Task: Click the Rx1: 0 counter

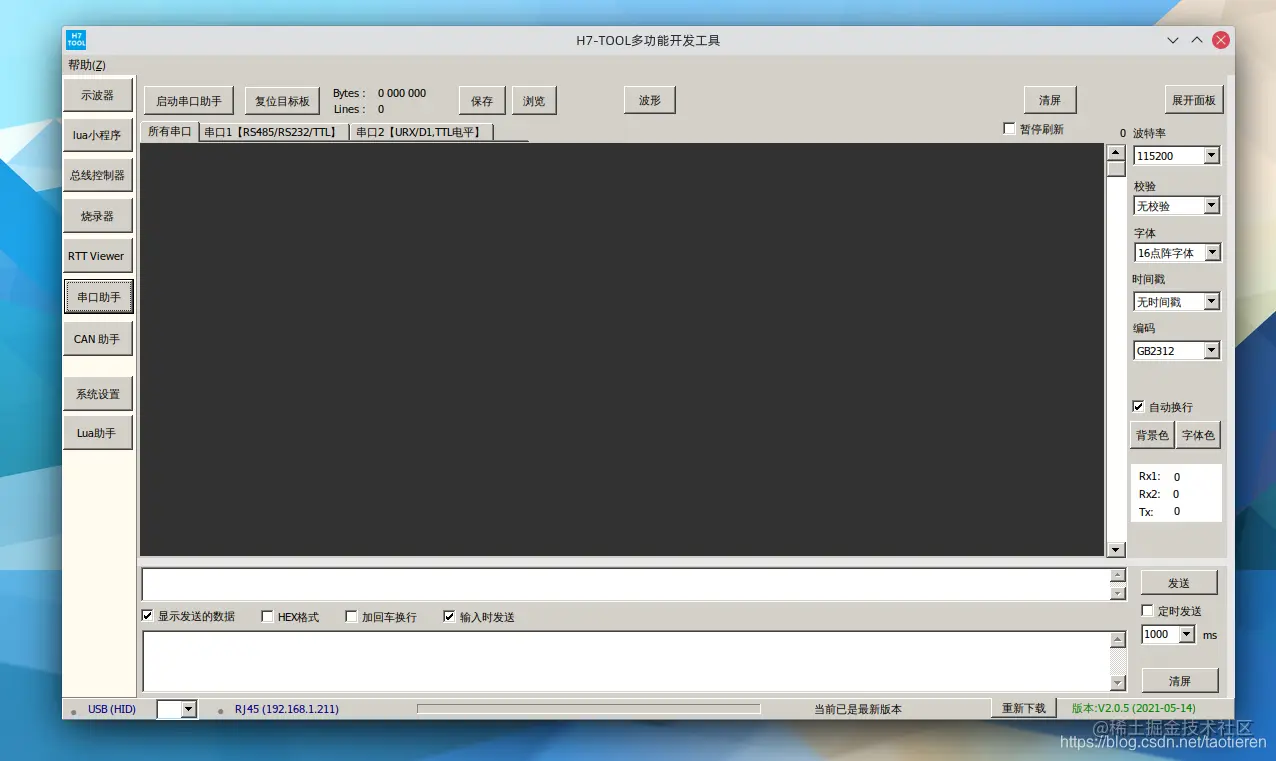Action: coord(1159,477)
